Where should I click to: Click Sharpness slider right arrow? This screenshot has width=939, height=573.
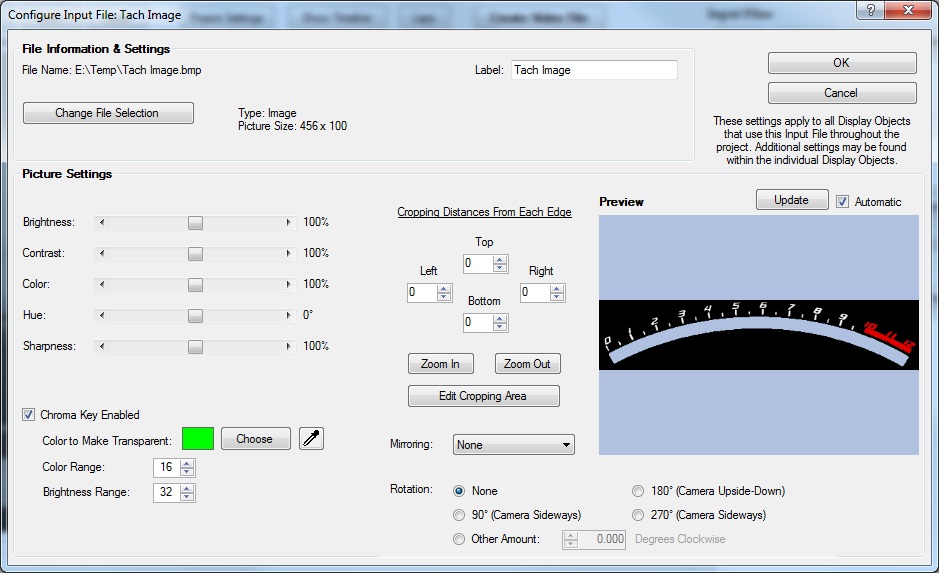point(289,347)
